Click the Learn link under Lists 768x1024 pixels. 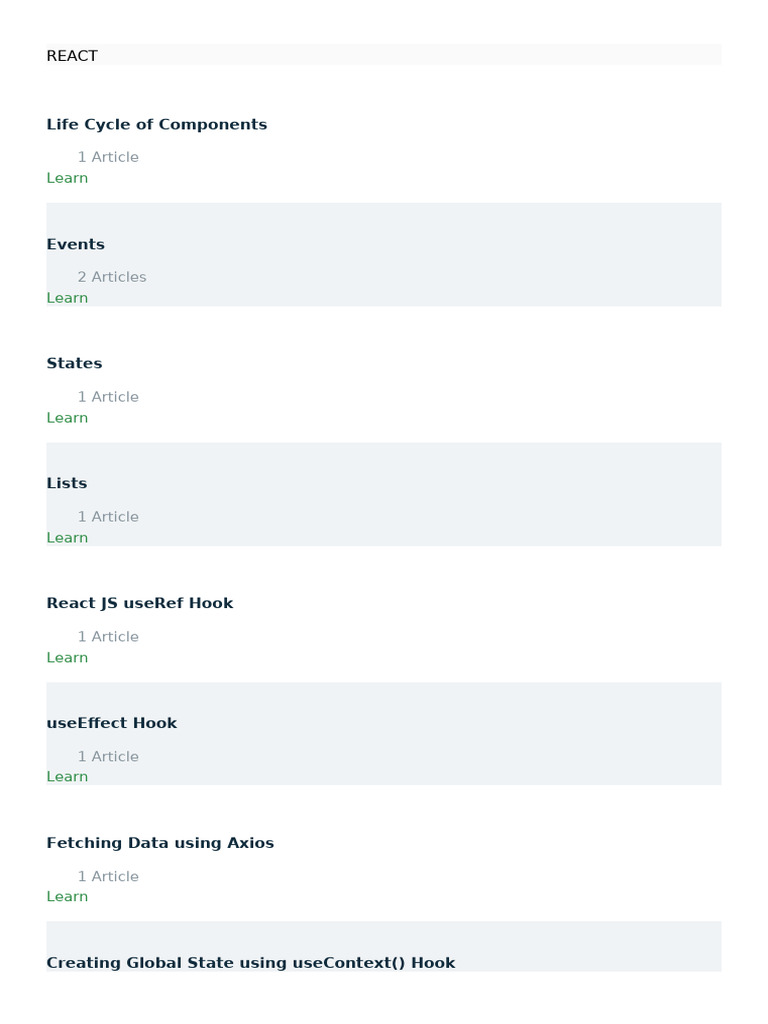pyautogui.click(x=67, y=538)
